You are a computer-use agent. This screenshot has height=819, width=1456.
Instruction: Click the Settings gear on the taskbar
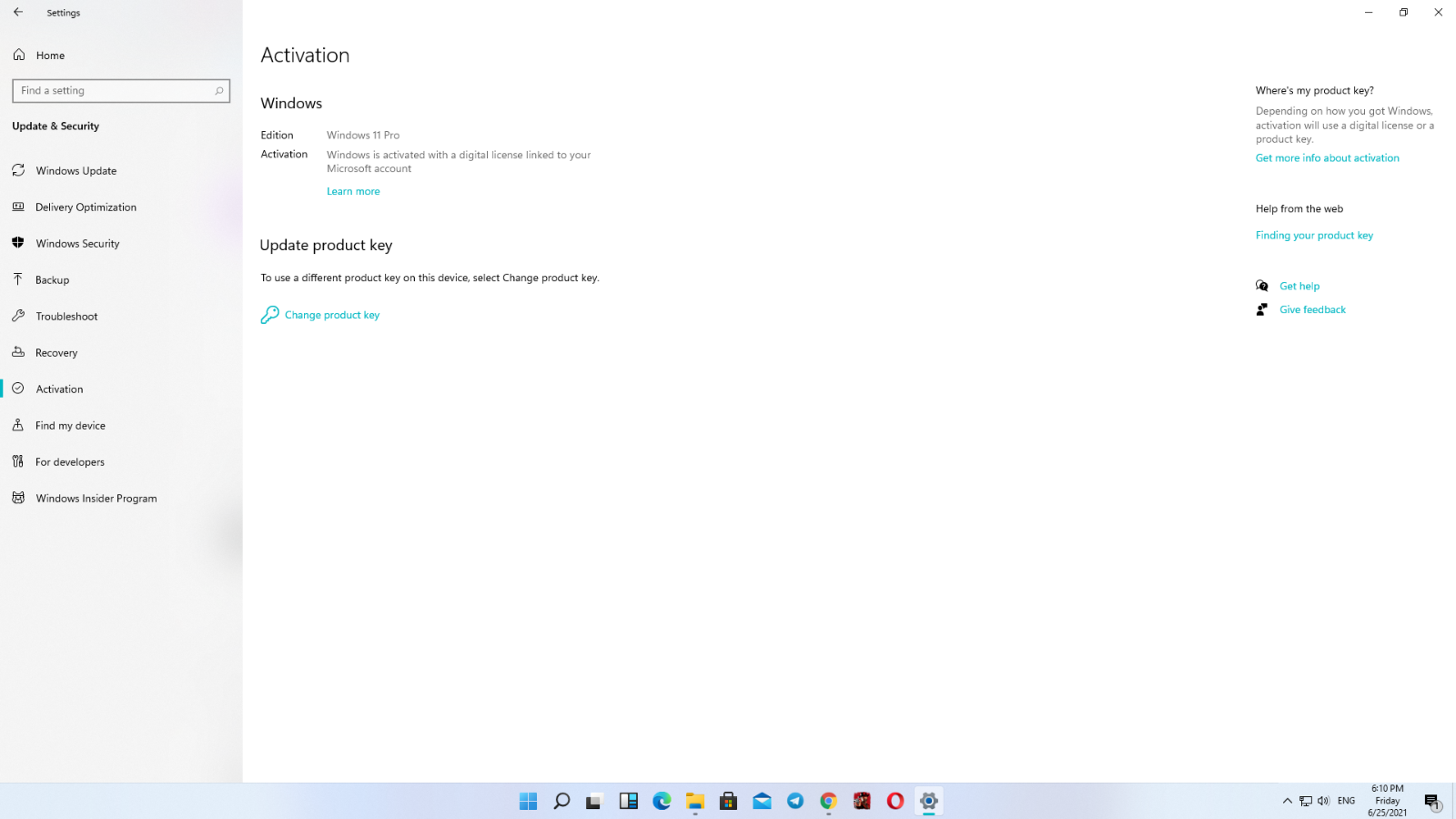click(x=929, y=801)
